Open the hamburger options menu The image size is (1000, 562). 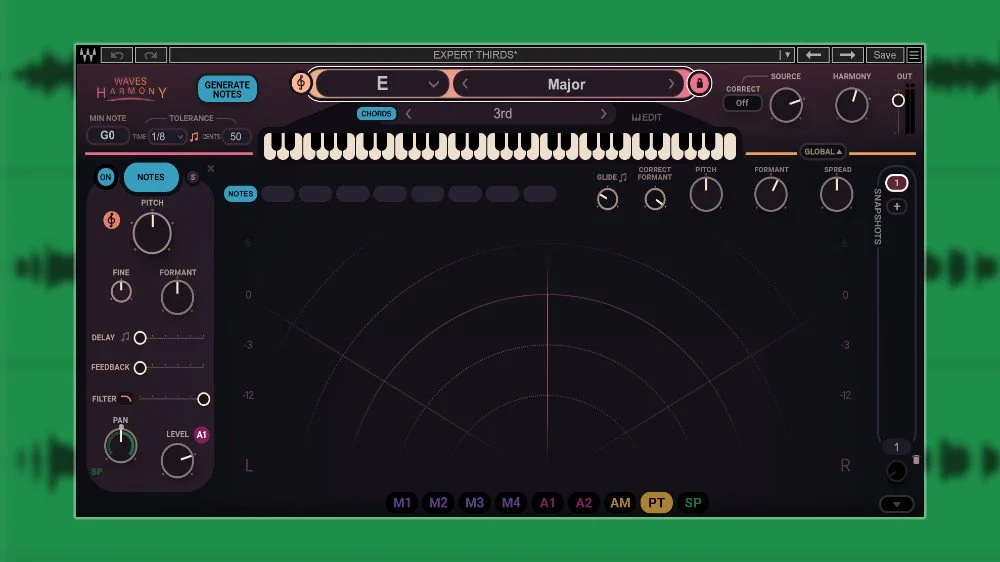pyautogui.click(x=914, y=55)
